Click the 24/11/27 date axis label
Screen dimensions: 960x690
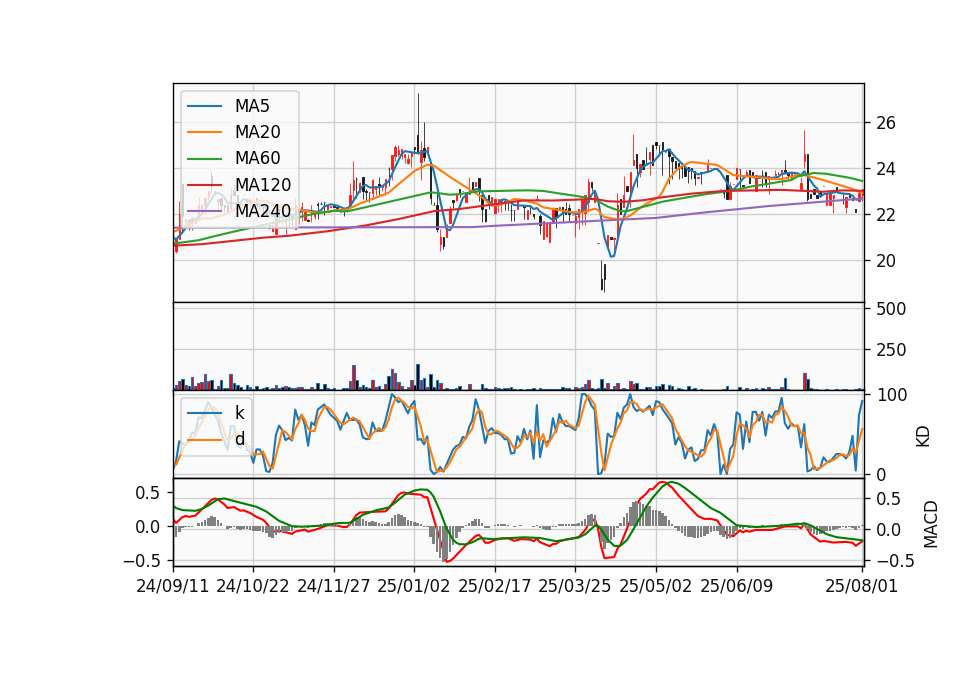tap(334, 586)
